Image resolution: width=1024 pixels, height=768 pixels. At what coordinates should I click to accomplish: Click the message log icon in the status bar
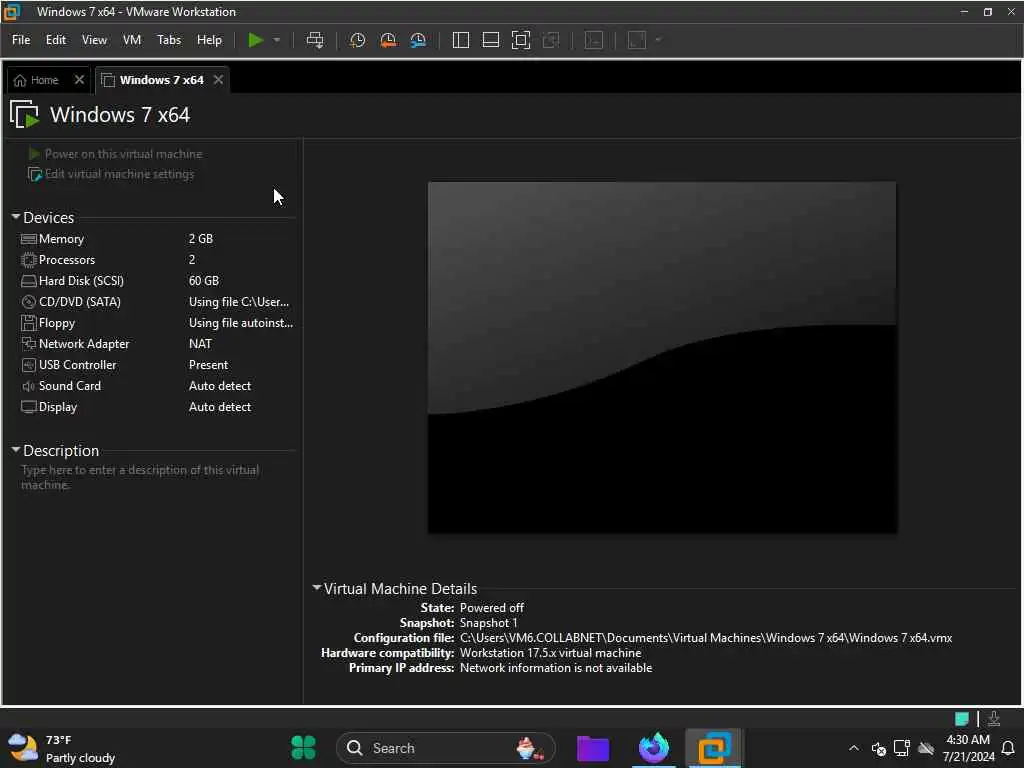click(961, 719)
